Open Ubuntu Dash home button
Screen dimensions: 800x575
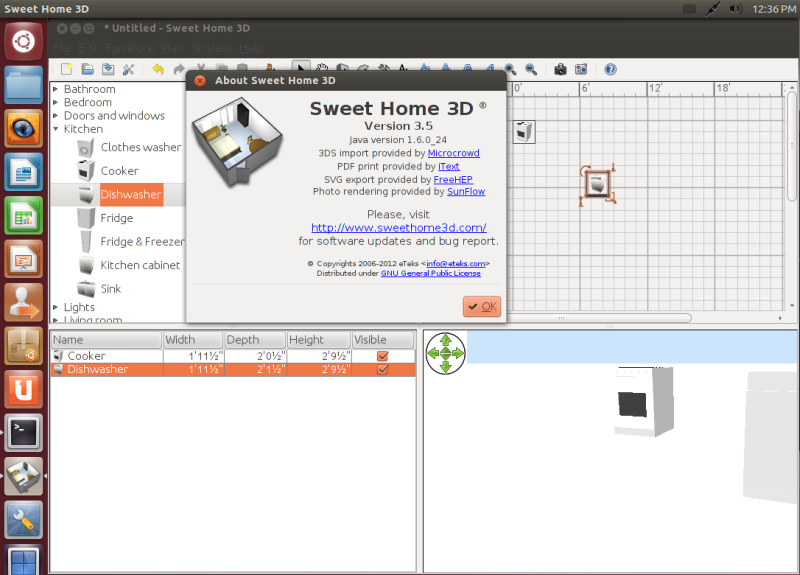click(23, 41)
